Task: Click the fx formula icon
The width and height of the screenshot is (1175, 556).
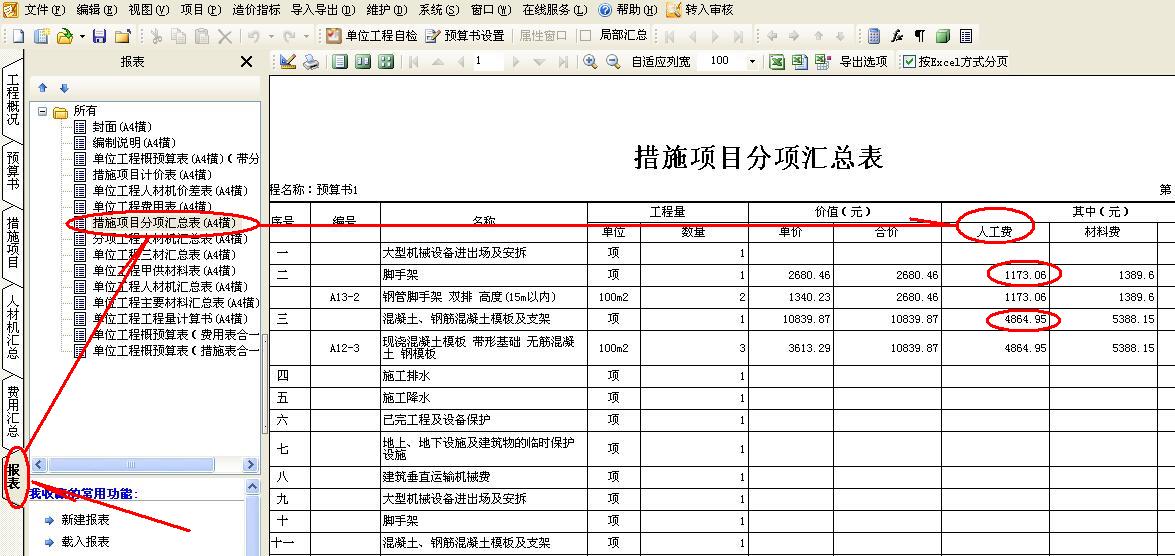Action: [897, 36]
